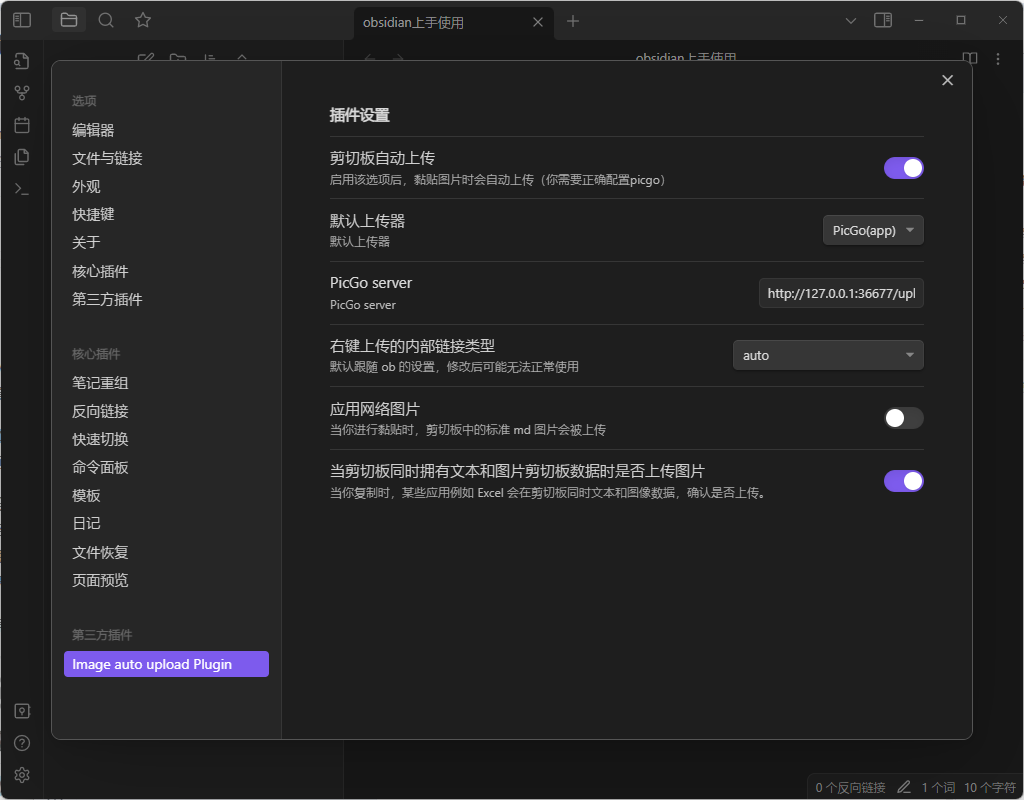Open the internal link type dropdown set to auto

coord(827,354)
